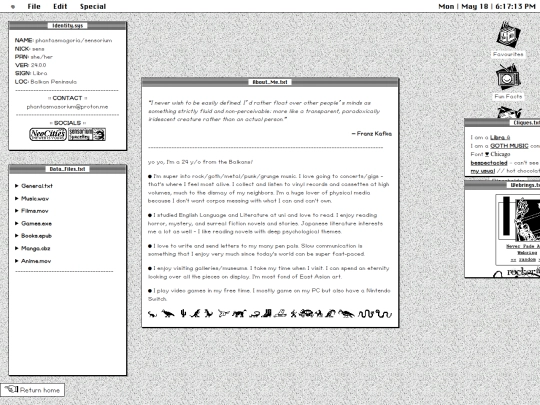This screenshot has height=405, width=540.
Task: Click the sensorium SpaceHey badge
Action: (x=87, y=134)
